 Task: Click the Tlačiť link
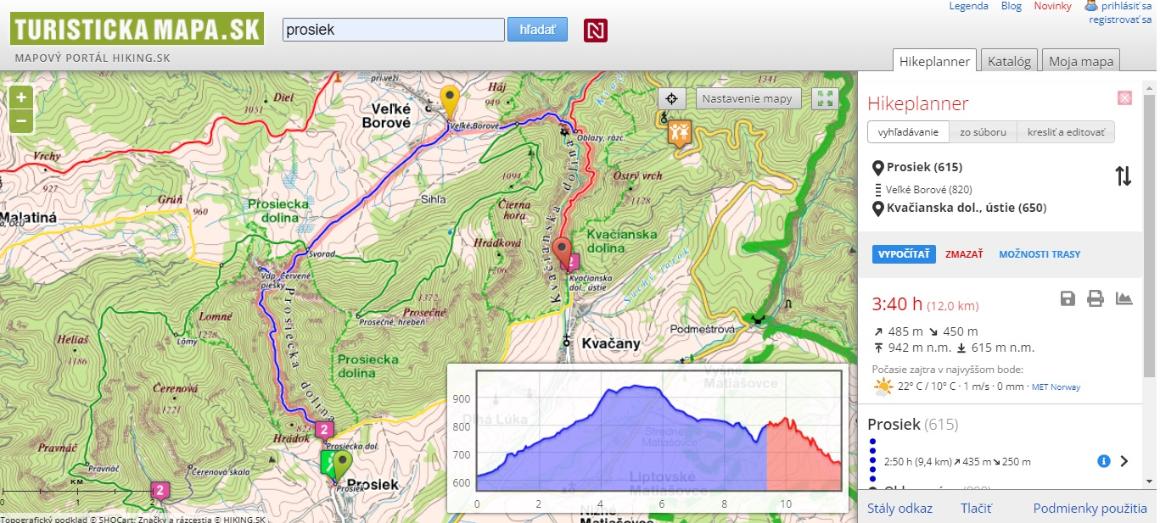(x=977, y=508)
